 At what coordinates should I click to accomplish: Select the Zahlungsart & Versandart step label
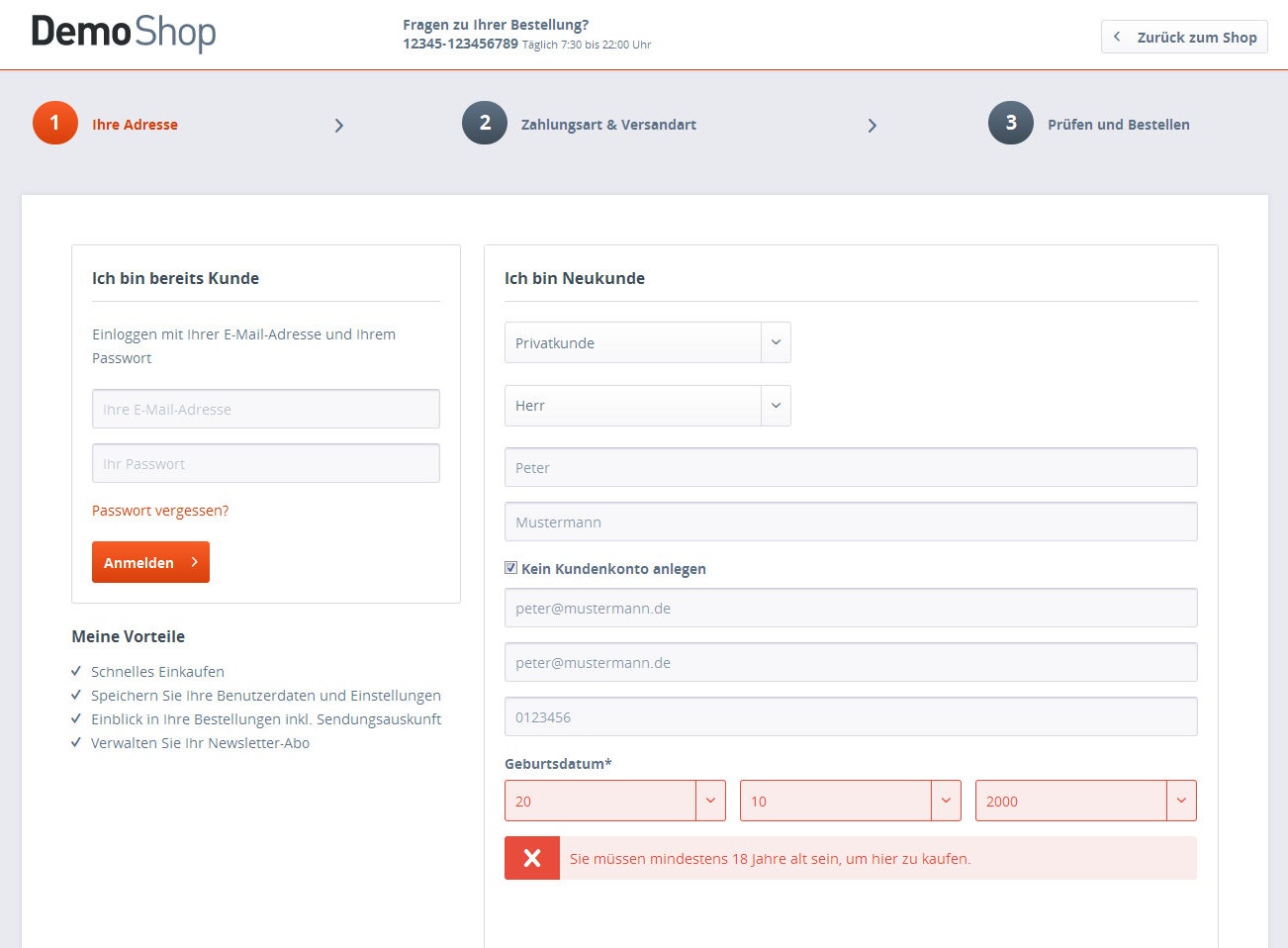tap(608, 125)
